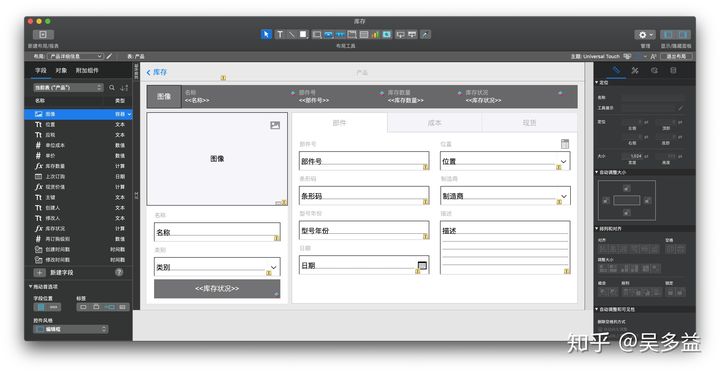The height and width of the screenshot is (373, 720).
Task: Open the 布局 layout name dropdown
Action: (75, 56)
